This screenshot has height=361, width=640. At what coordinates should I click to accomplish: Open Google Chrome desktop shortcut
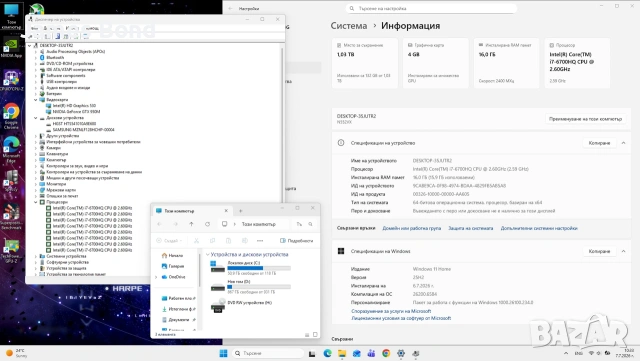[11, 115]
